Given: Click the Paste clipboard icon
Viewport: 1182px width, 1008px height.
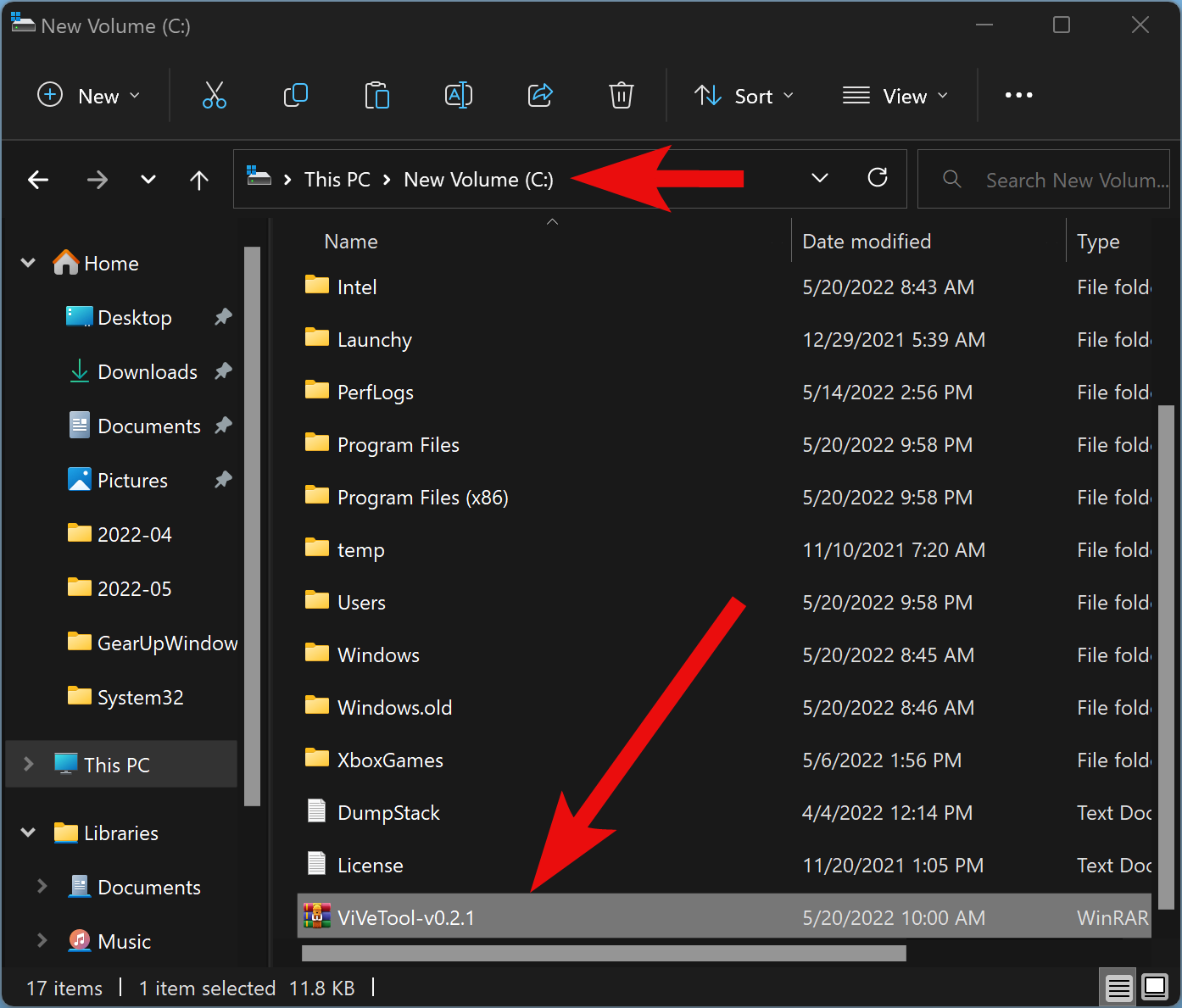Looking at the screenshot, I should coord(377,95).
